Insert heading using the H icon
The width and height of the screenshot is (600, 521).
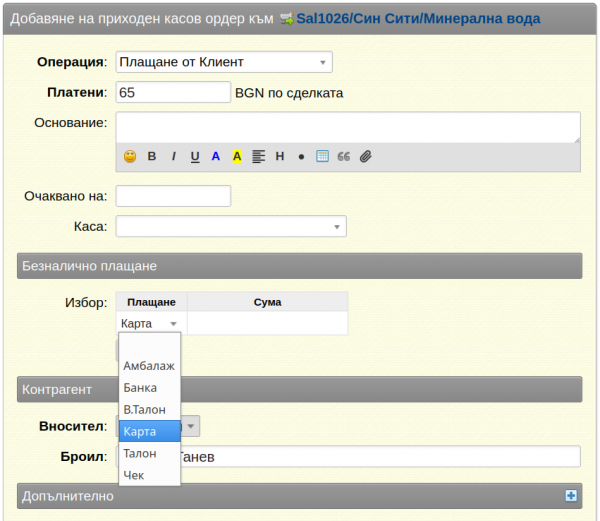click(x=280, y=156)
